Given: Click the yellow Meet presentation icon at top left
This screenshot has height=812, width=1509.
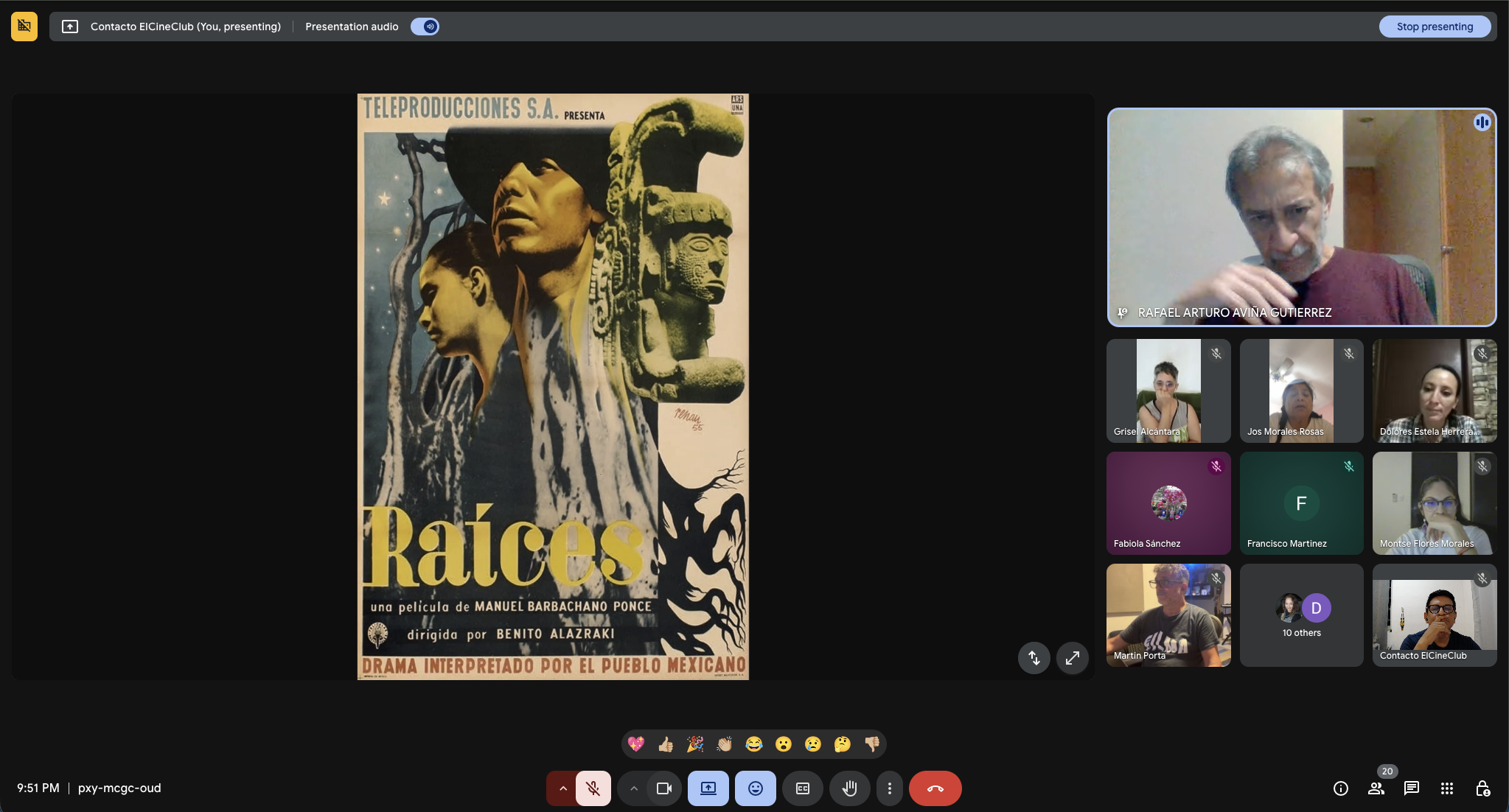Looking at the screenshot, I should coord(24,27).
